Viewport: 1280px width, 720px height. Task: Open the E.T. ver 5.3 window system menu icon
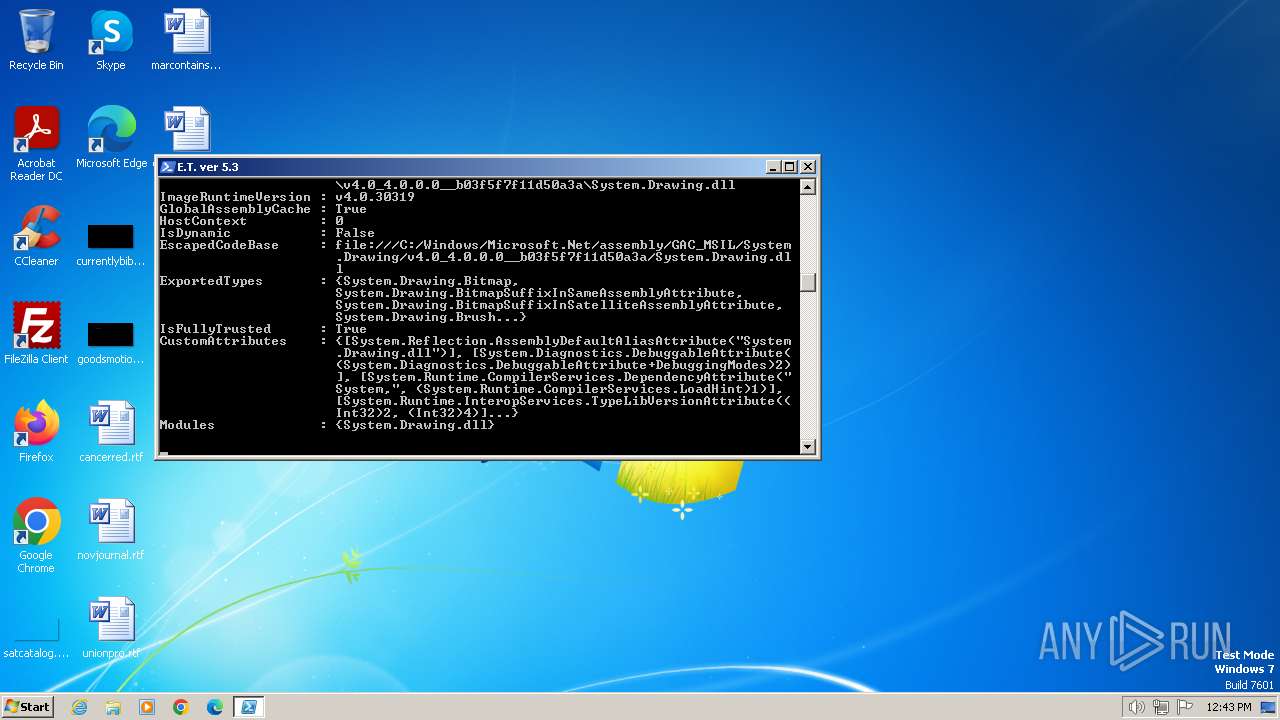coord(167,167)
